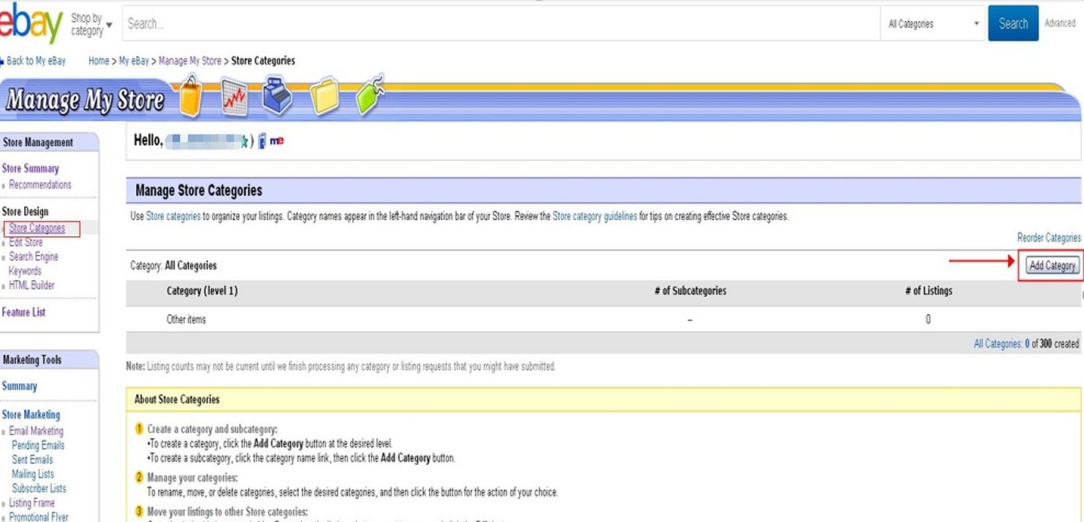Click the blue store icon beside username
Screen dimensions: 1084x522
262,141
